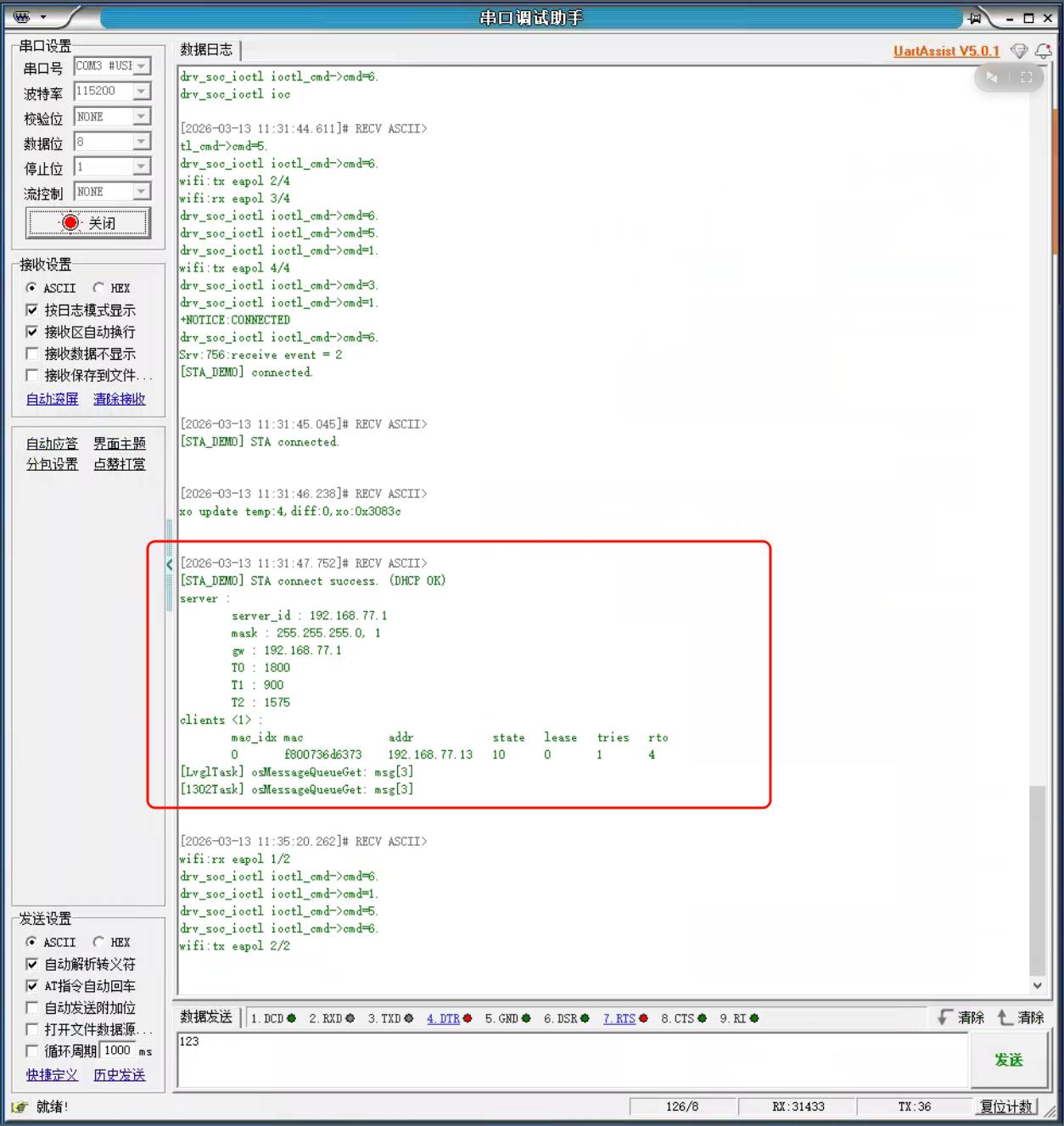The width and height of the screenshot is (1064, 1126).
Task: Click the red RTS indicator light
Action: click(x=643, y=1018)
